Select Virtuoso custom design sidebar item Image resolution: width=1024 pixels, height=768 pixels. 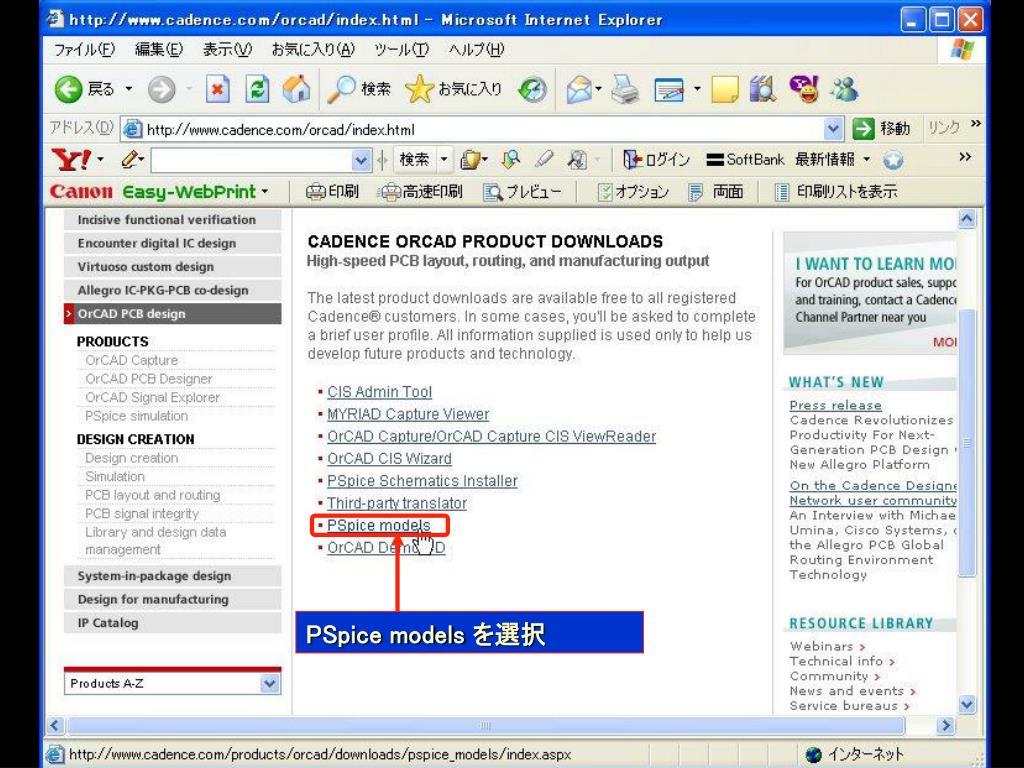[x=172, y=266]
